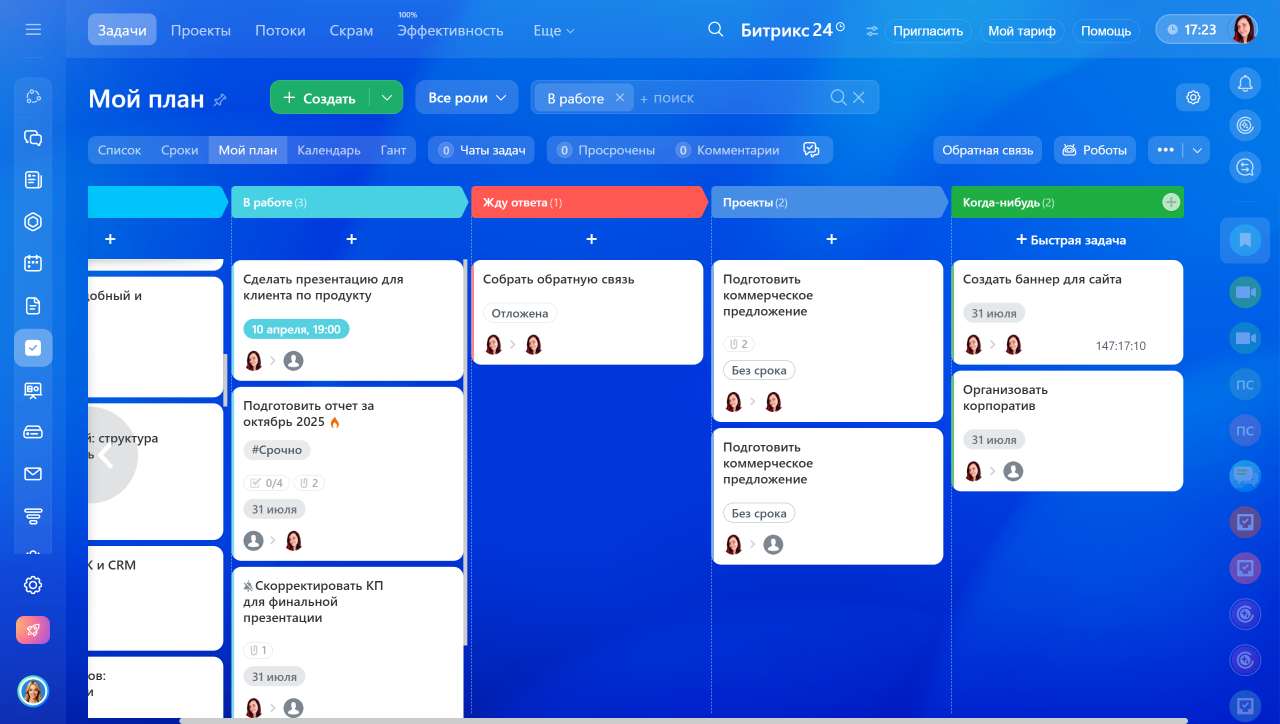Switch to the Список view tab
This screenshot has width=1280, height=724.
[120, 150]
